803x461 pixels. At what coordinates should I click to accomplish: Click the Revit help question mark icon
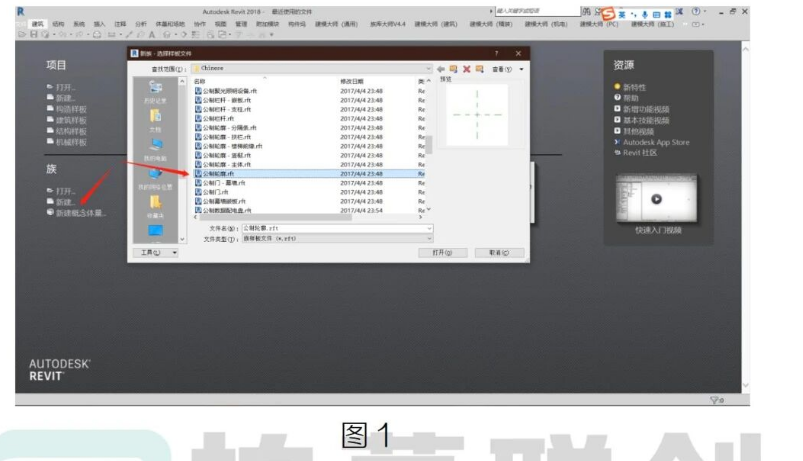696,11
